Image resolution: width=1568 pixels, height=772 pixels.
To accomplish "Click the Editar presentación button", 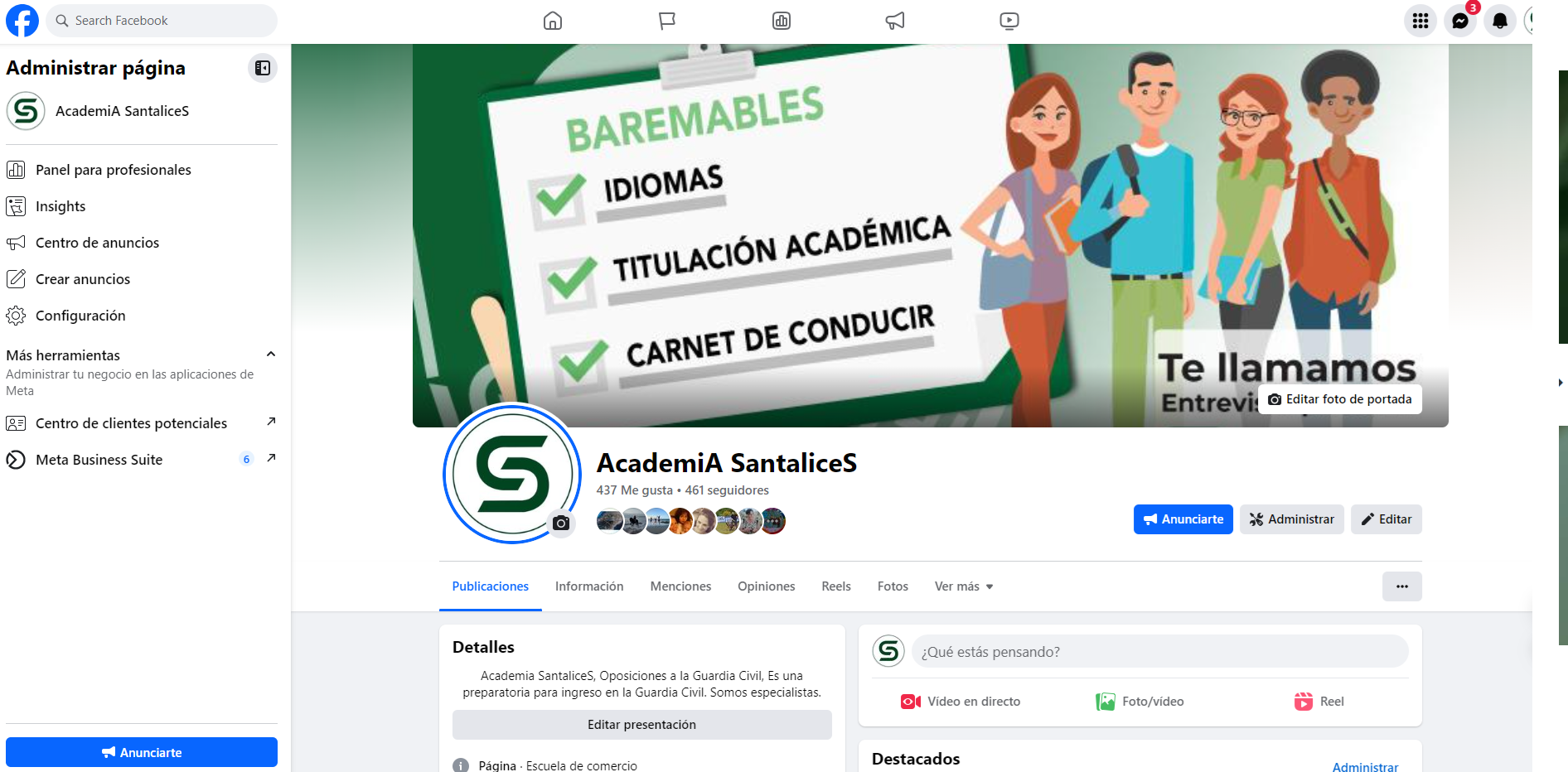I will coord(642,725).
